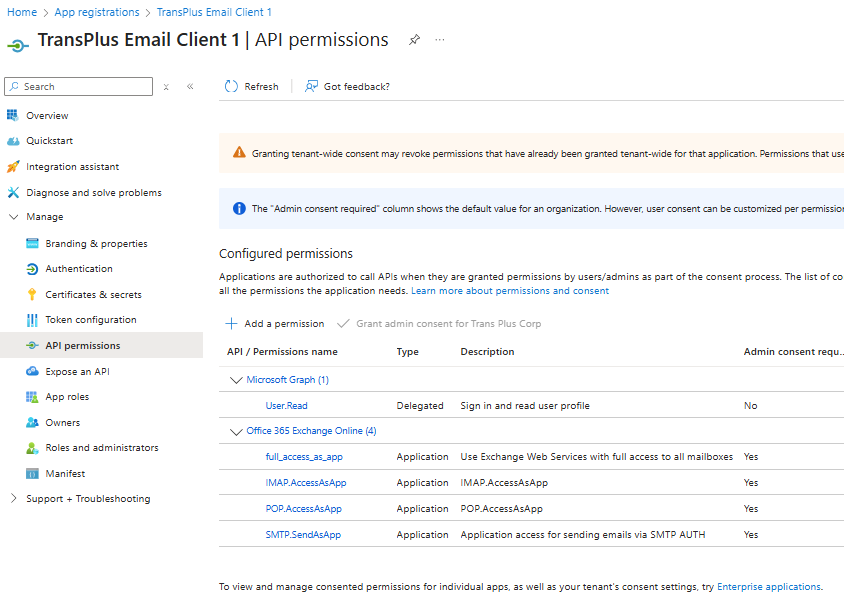Collapse the Office 365 Exchange Online group

pyautogui.click(x=236, y=432)
